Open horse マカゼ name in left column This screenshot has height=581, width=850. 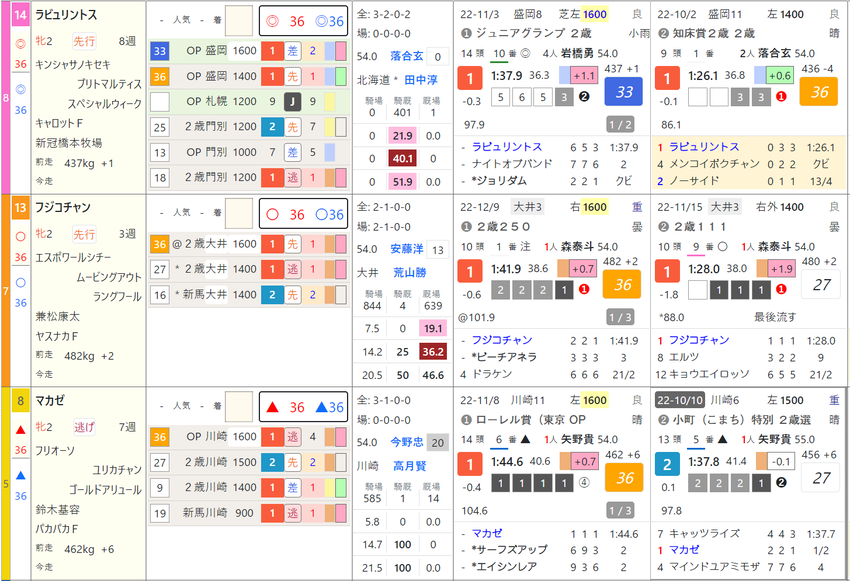50,401
